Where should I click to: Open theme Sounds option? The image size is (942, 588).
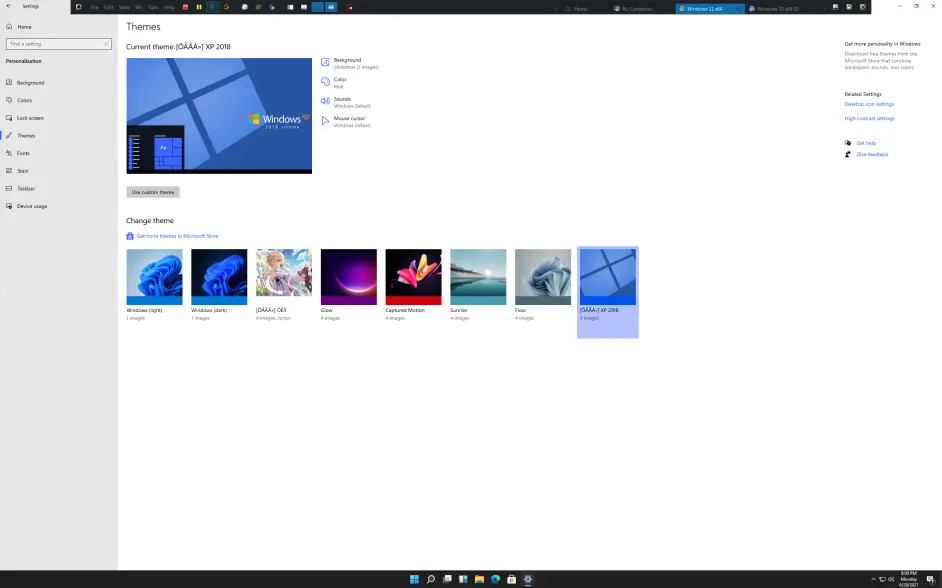pyautogui.click(x=345, y=102)
